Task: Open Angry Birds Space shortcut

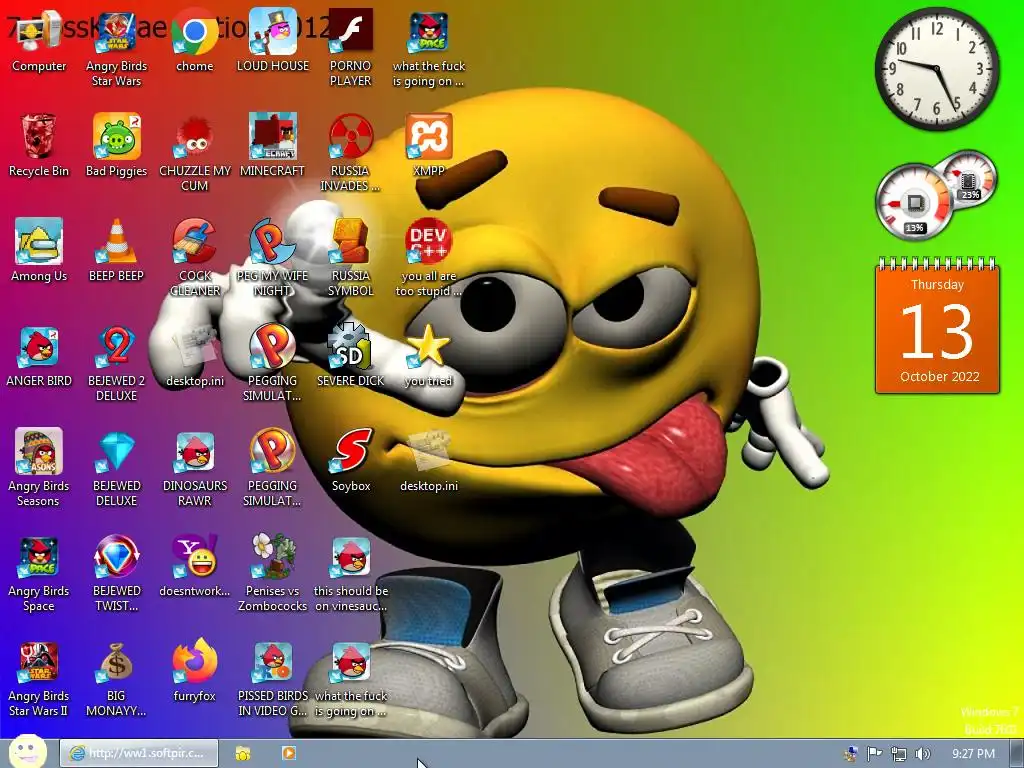Action: click(x=39, y=573)
